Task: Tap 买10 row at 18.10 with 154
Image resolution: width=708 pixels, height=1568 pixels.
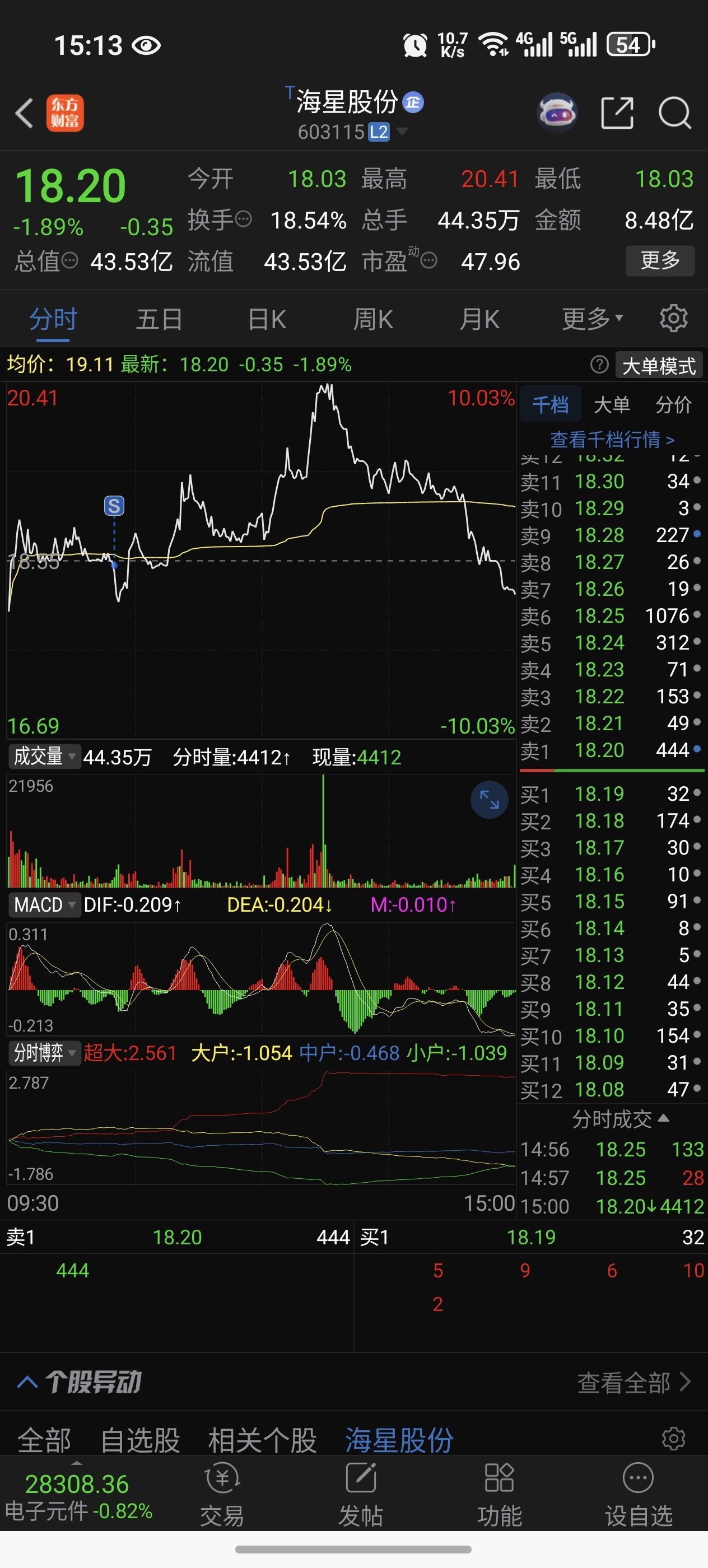Action: (x=611, y=1035)
